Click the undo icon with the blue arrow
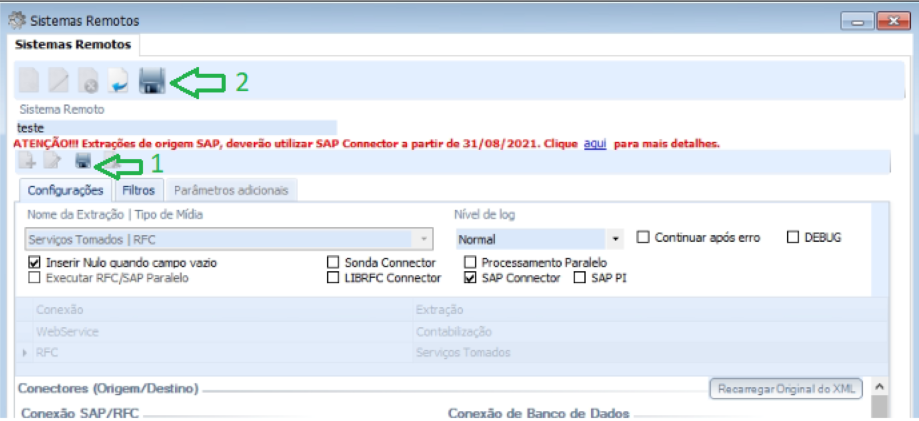The image size is (919, 421). pyautogui.click(x=119, y=81)
